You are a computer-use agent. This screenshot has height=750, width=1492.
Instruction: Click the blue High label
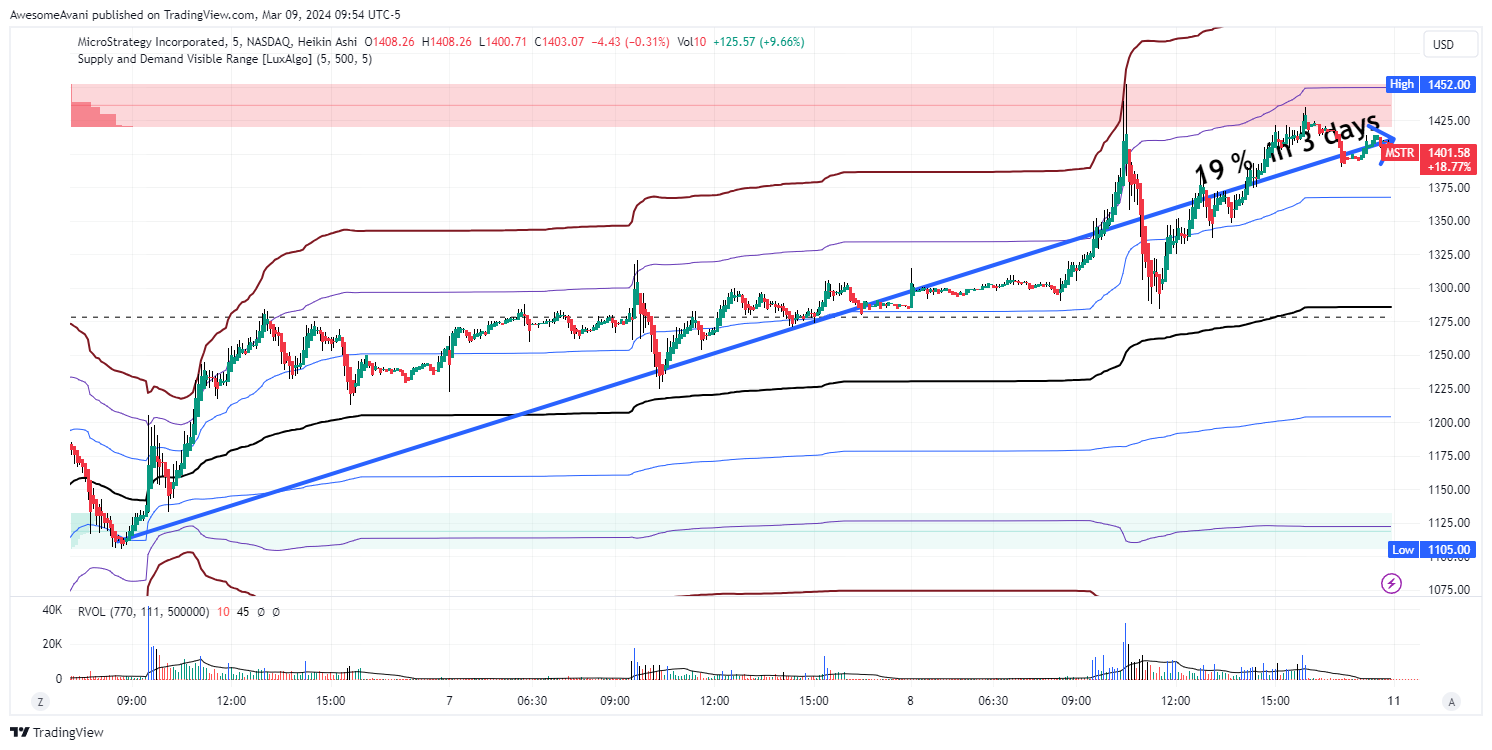(1402, 85)
